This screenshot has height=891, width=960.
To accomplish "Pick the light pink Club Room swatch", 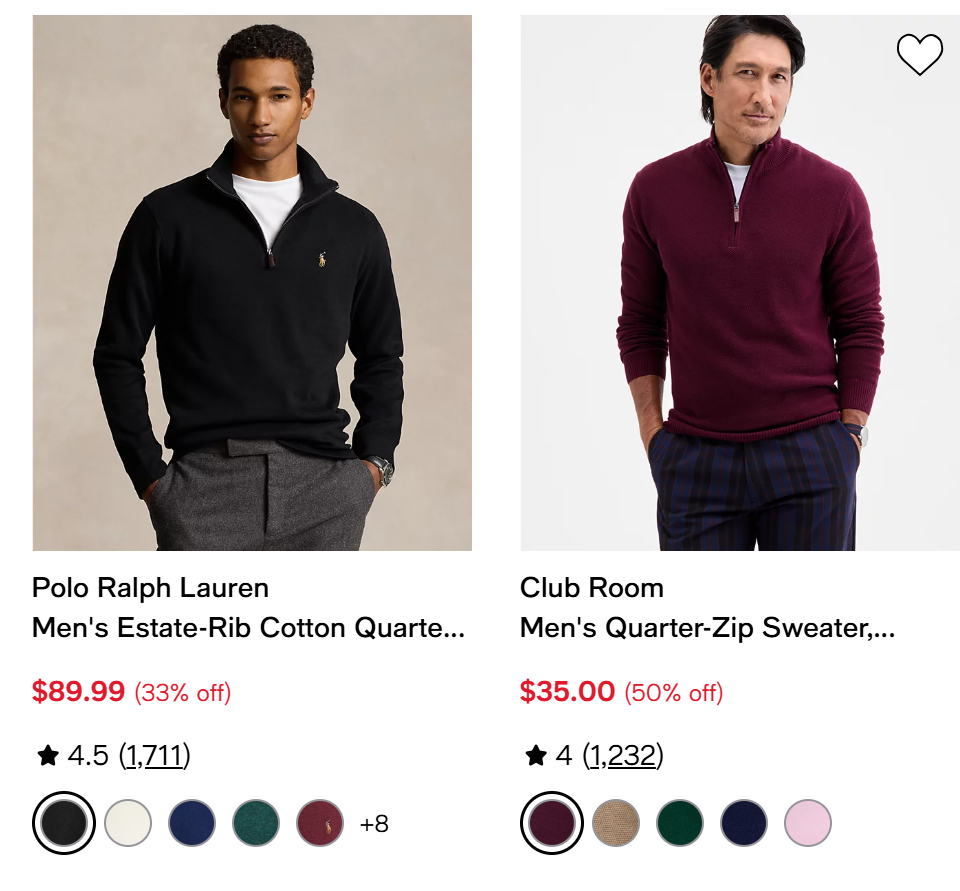I will click(x=808, y=823).
